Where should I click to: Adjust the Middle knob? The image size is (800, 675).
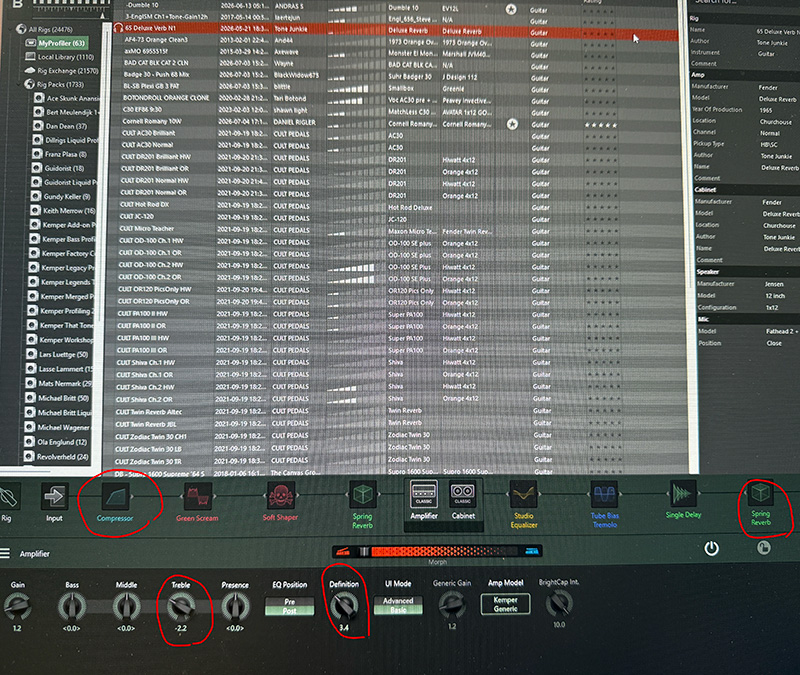127,607
